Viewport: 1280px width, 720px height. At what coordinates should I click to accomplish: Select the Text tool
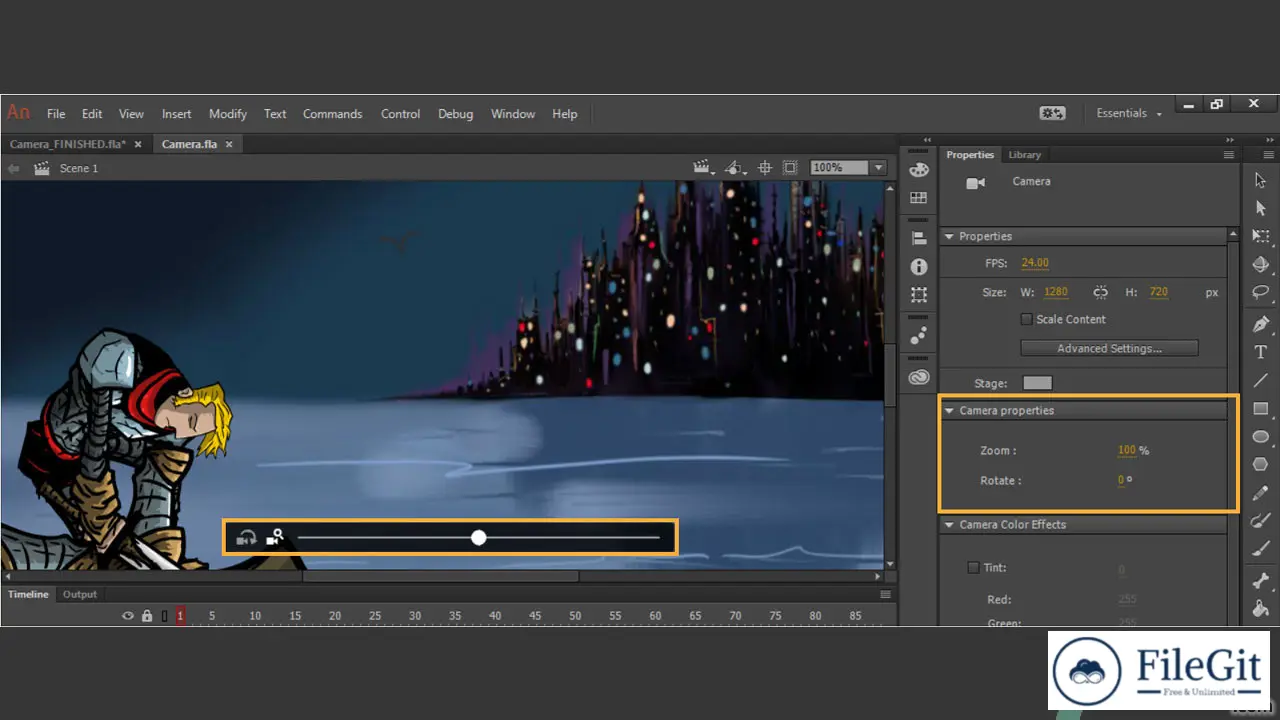(x=1261, y=352)
